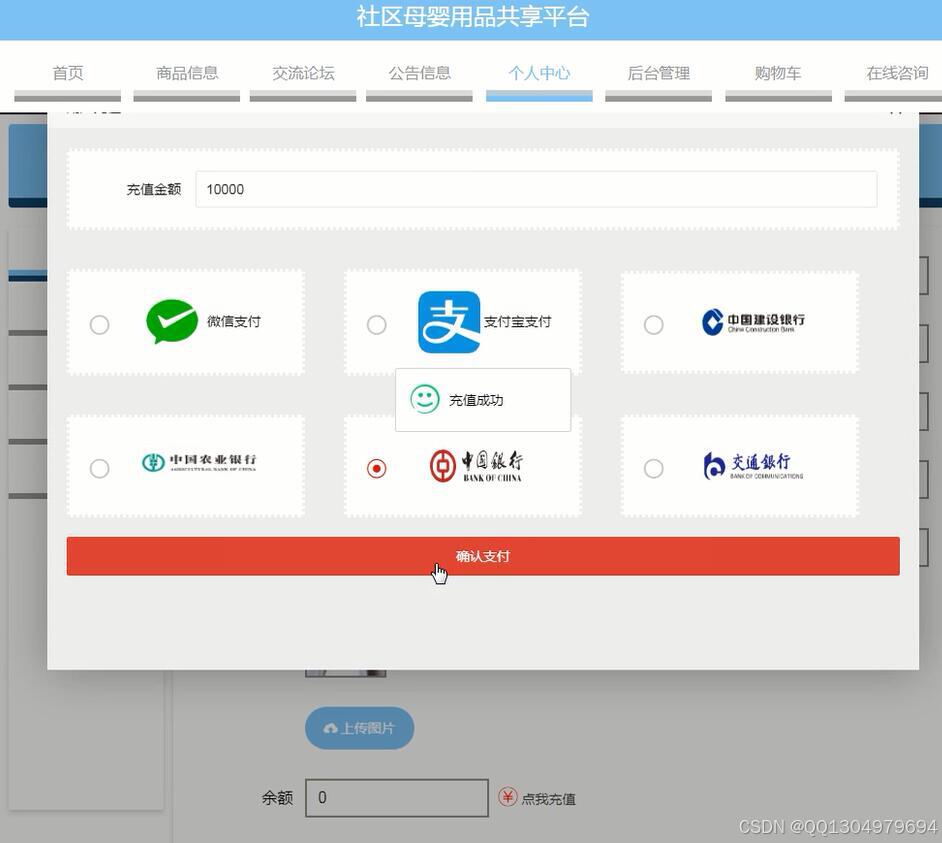Select the 中国银行 radio button

pos(377,468)
